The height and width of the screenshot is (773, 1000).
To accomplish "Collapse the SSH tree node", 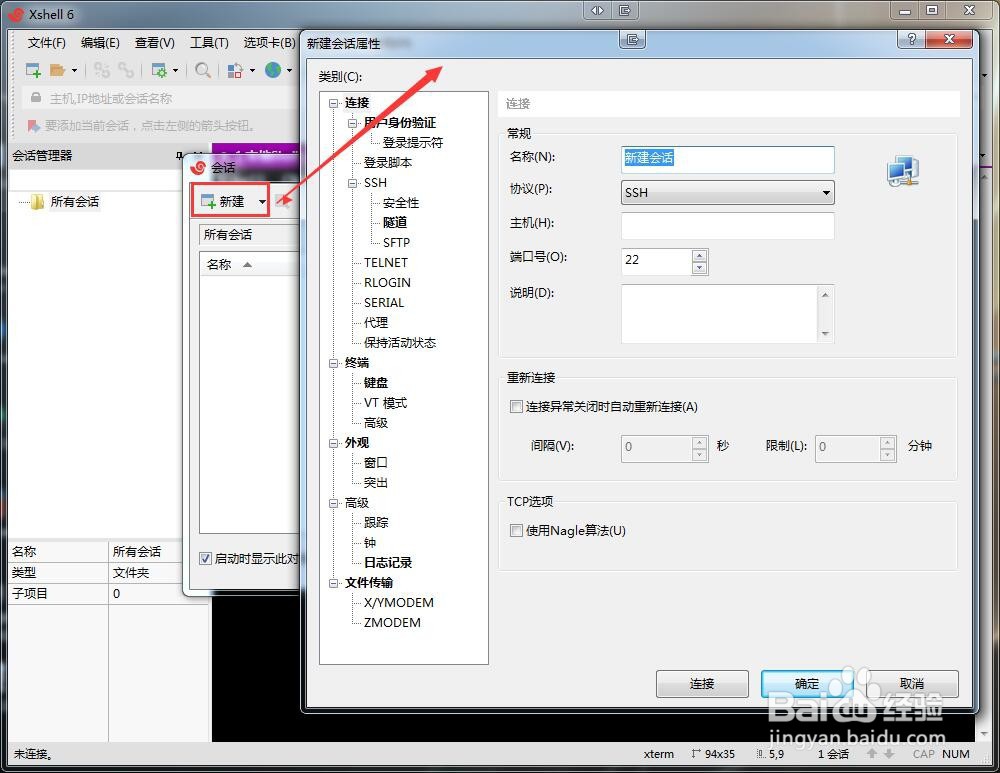I will coord(353,182).
